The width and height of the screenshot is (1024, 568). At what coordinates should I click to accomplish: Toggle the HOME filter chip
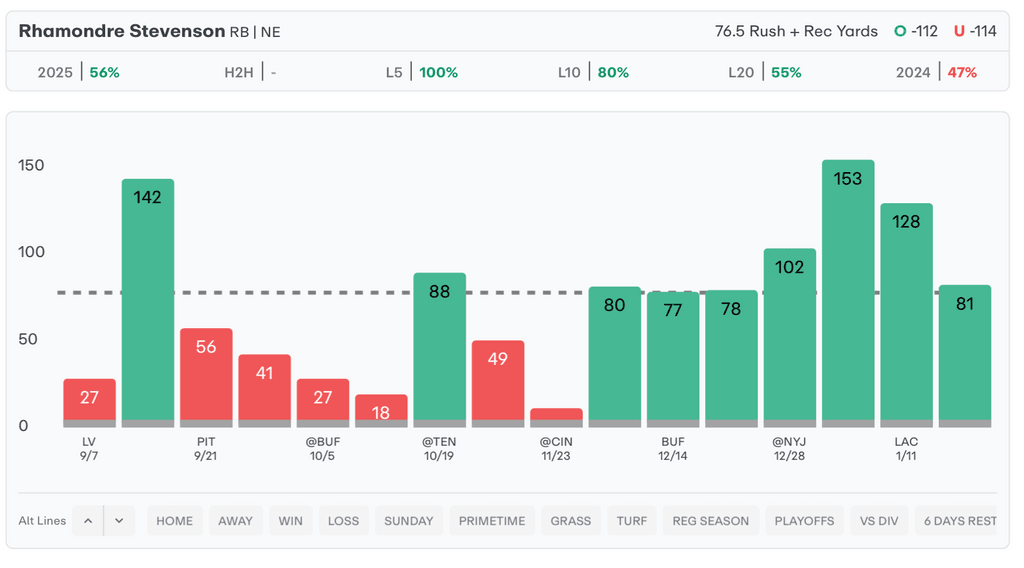[x=175, y=521]
